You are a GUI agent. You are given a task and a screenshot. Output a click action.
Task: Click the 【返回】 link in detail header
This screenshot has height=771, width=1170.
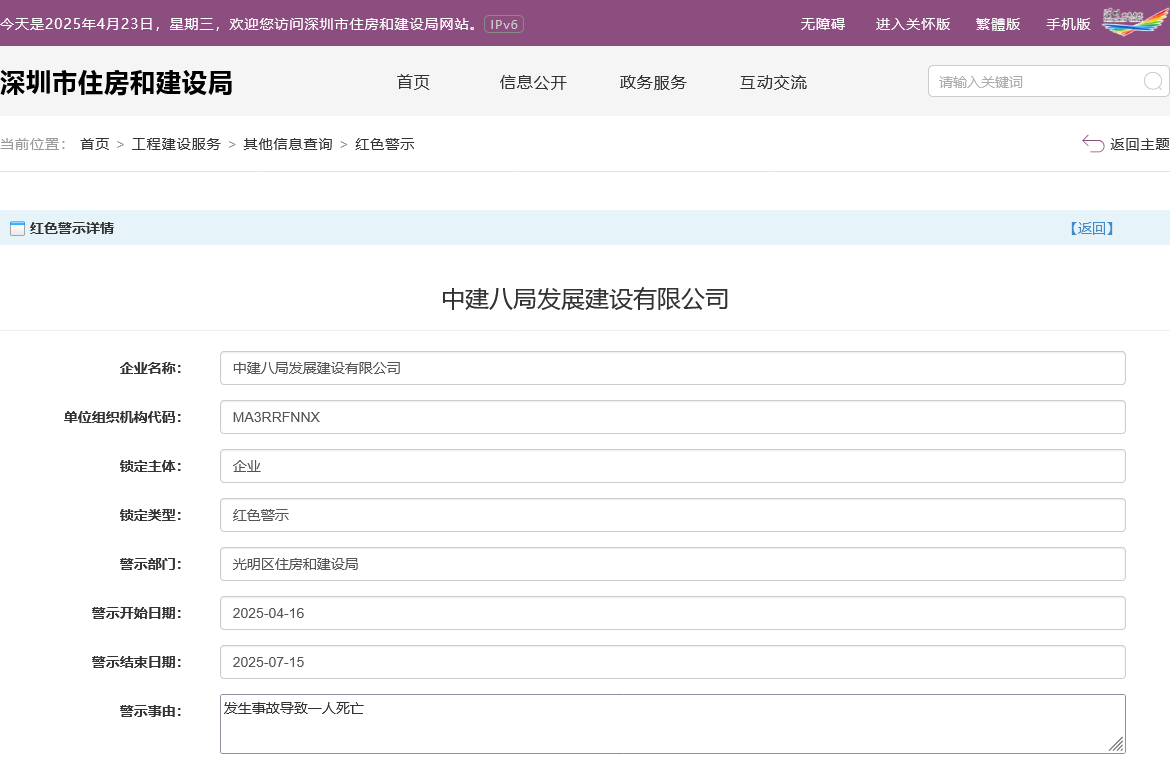(1091, 229)
